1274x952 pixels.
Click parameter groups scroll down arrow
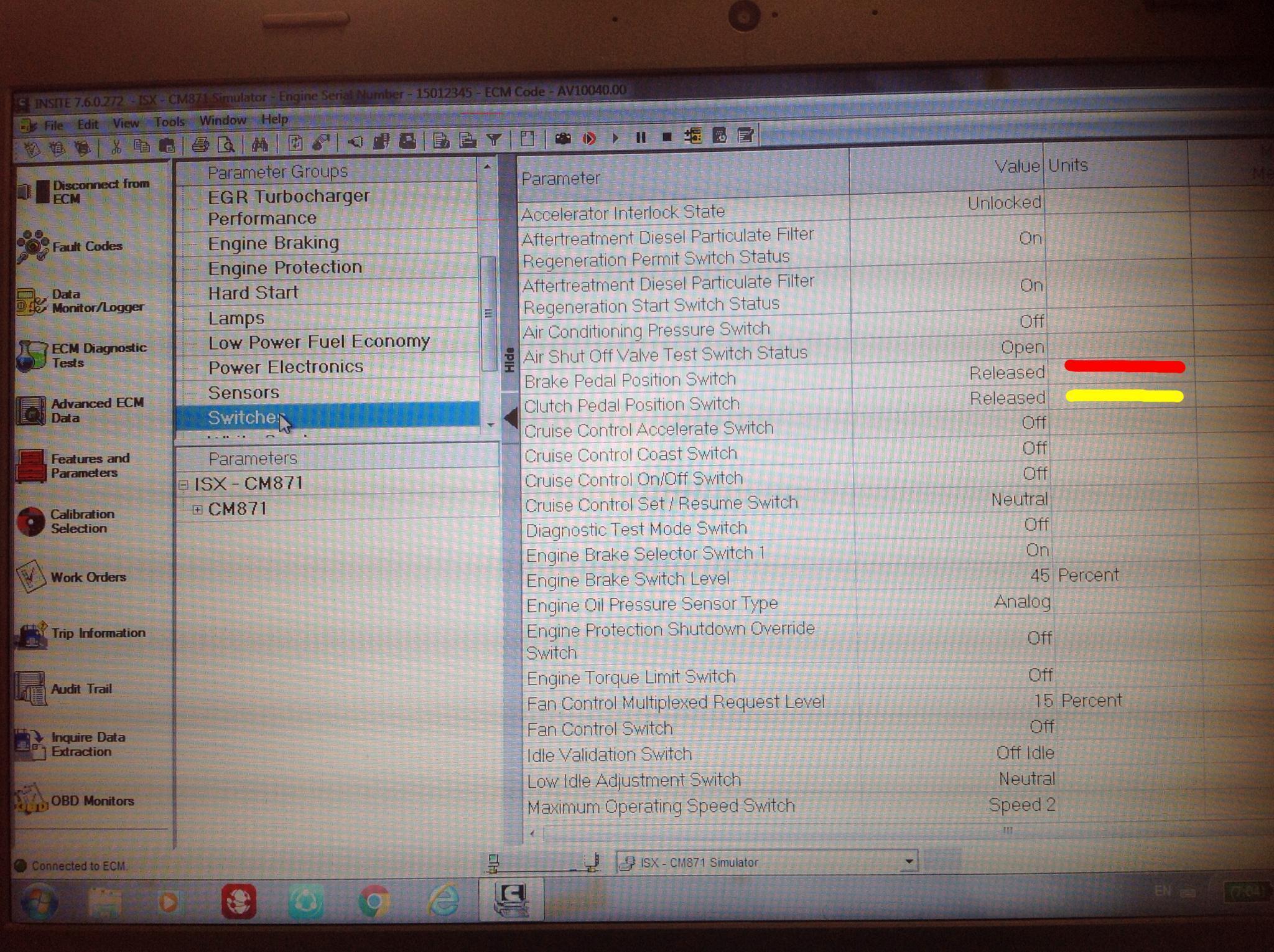pos(490,425)
